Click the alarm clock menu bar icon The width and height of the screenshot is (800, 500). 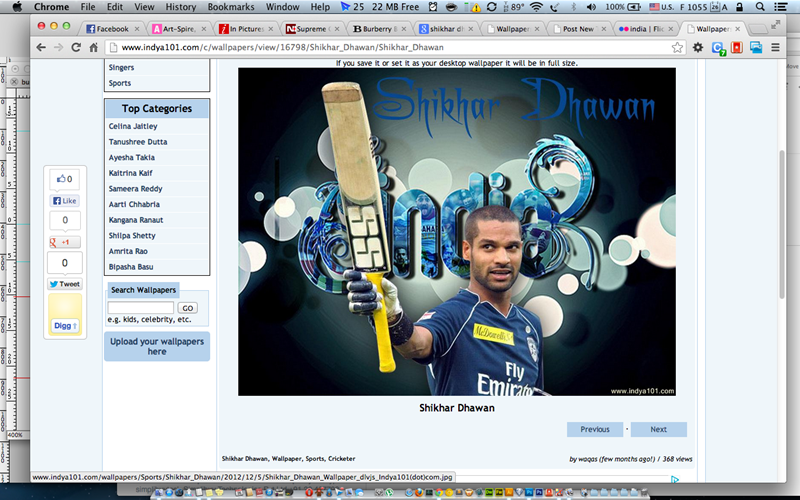(433, 7)
